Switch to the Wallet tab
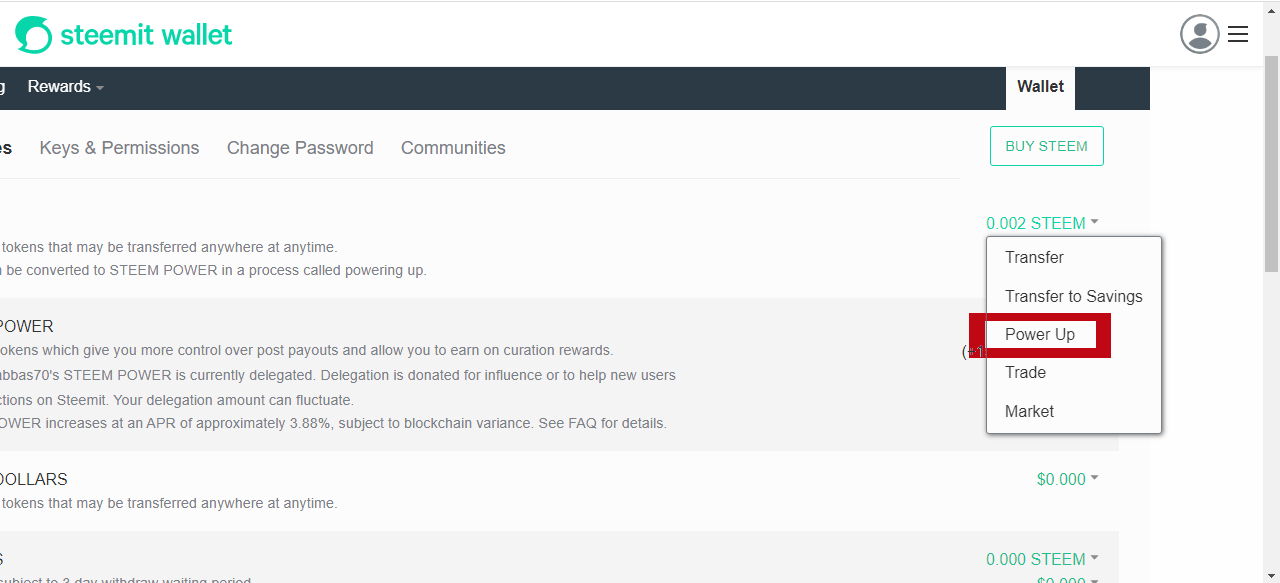The height and width of the screenshot is (583, 1280). coord(1040,87)
